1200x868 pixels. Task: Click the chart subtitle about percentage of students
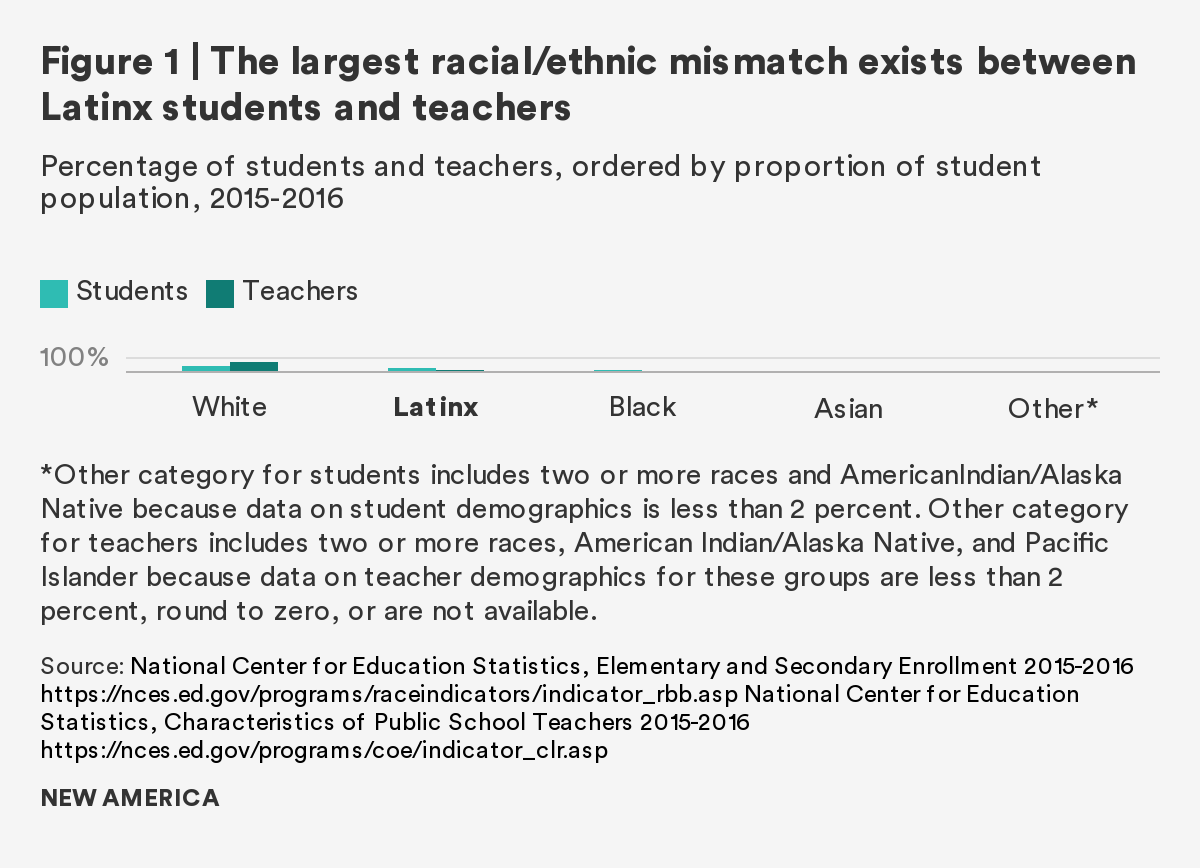pyautogui.click(x=540, y=181)
